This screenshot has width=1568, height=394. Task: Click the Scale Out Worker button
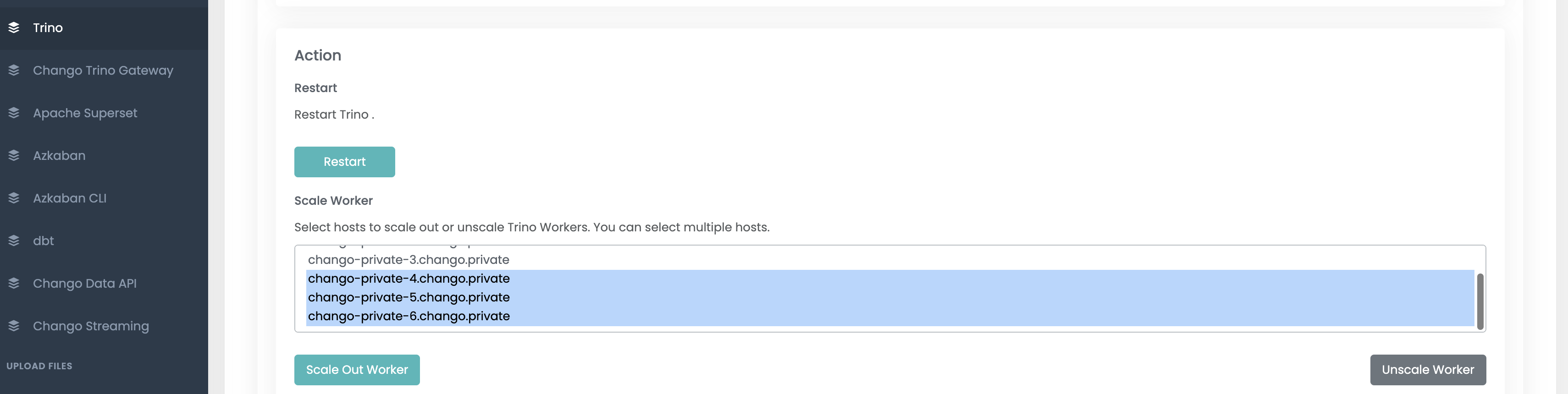click(357, 370)
